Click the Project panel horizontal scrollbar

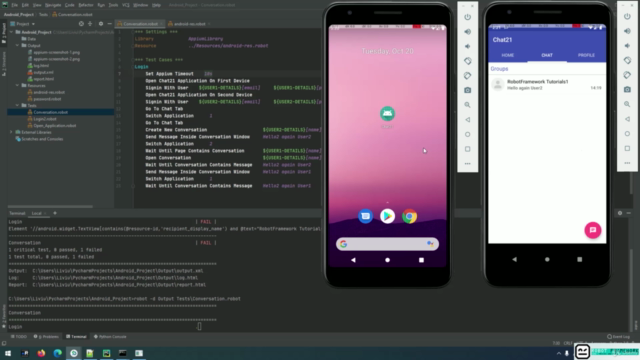[x=50, y=207]
